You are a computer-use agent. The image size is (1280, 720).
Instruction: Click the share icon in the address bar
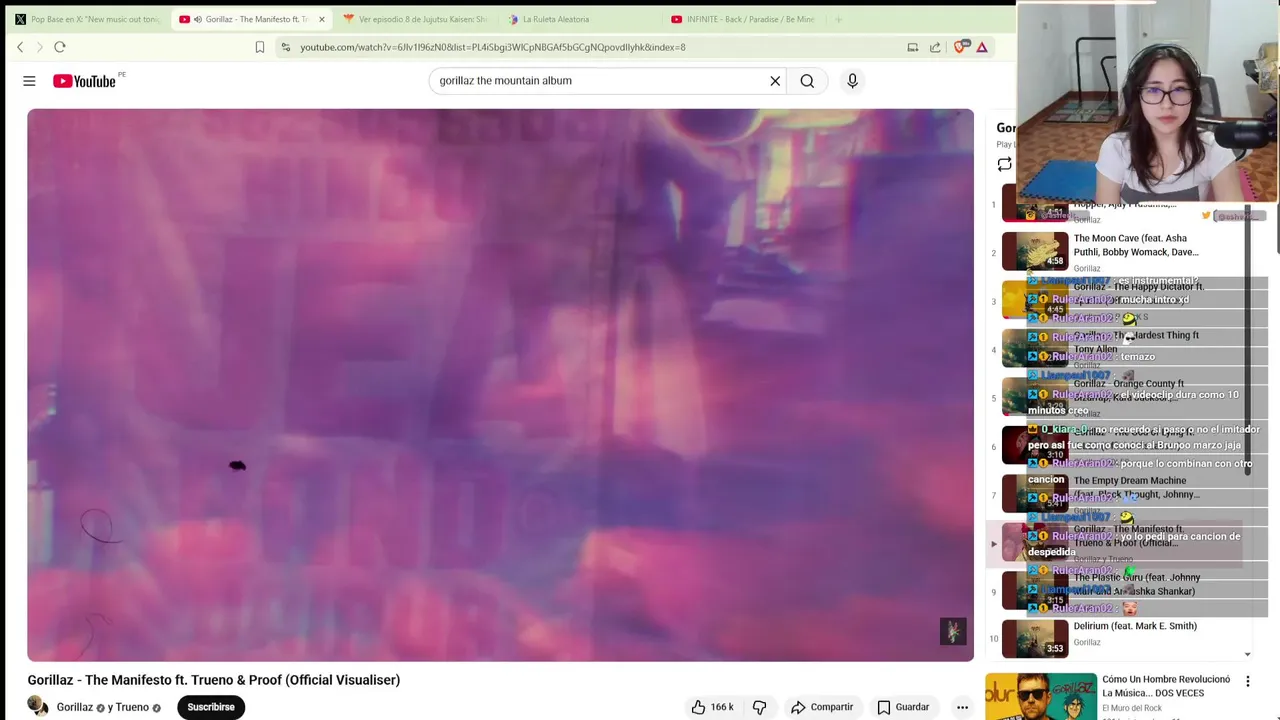point(935,47)
